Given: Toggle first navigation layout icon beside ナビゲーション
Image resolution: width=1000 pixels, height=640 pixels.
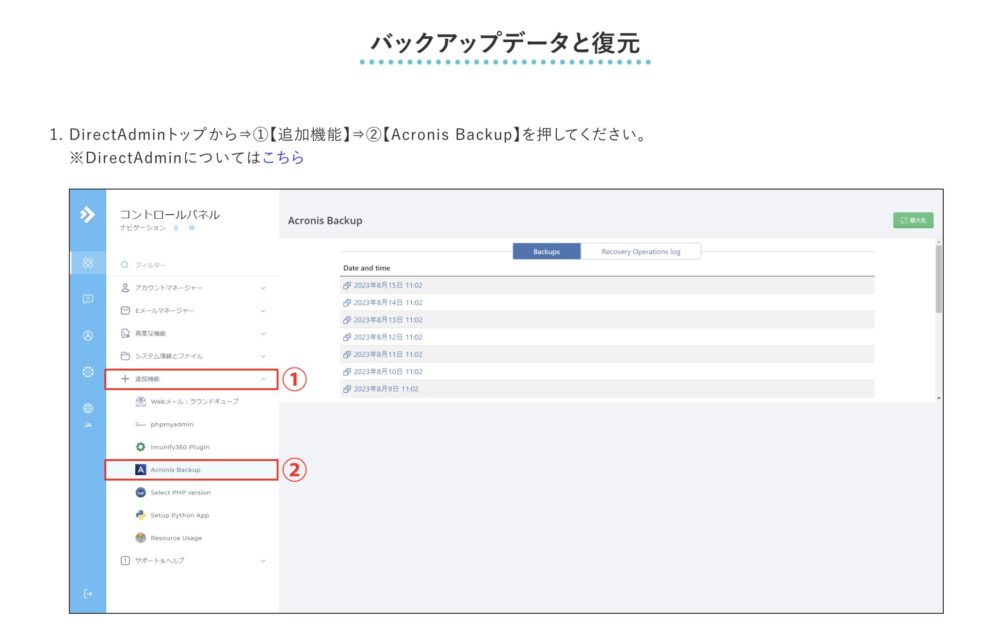Looking at the screenshot, I should pyautogui.click(x=176, y=228).
